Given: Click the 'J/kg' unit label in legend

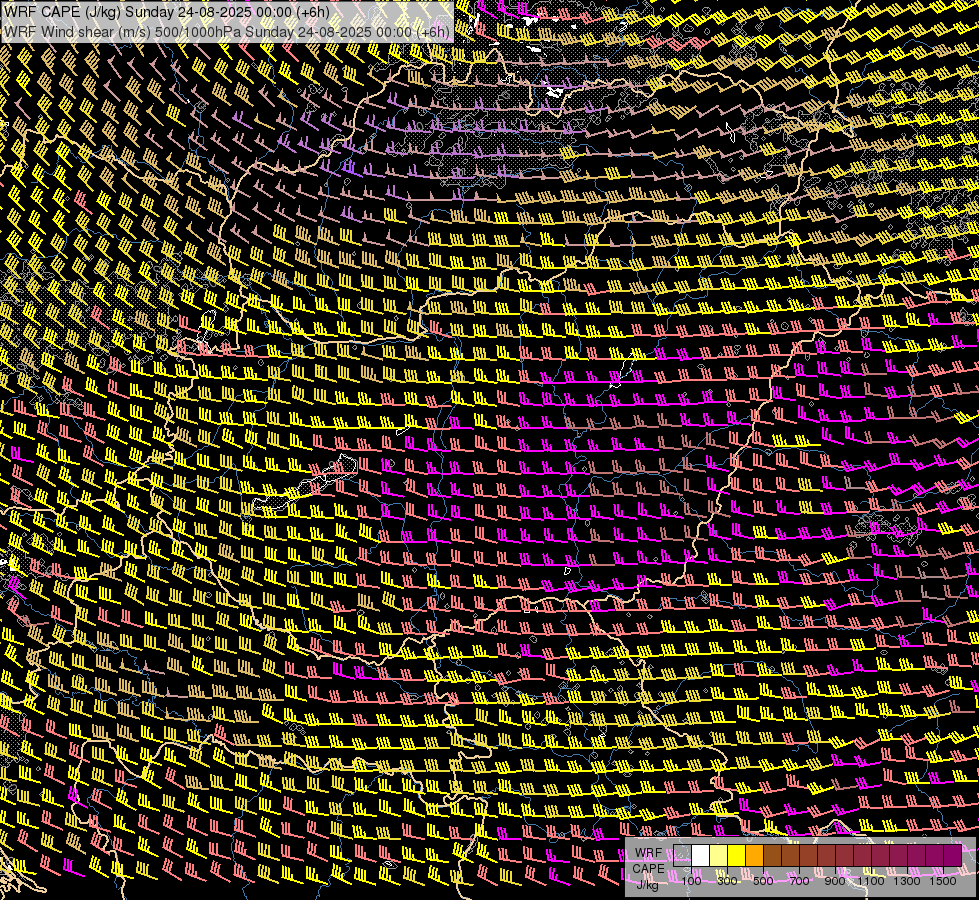Looking at the screenshot, I should coord(647,884).
